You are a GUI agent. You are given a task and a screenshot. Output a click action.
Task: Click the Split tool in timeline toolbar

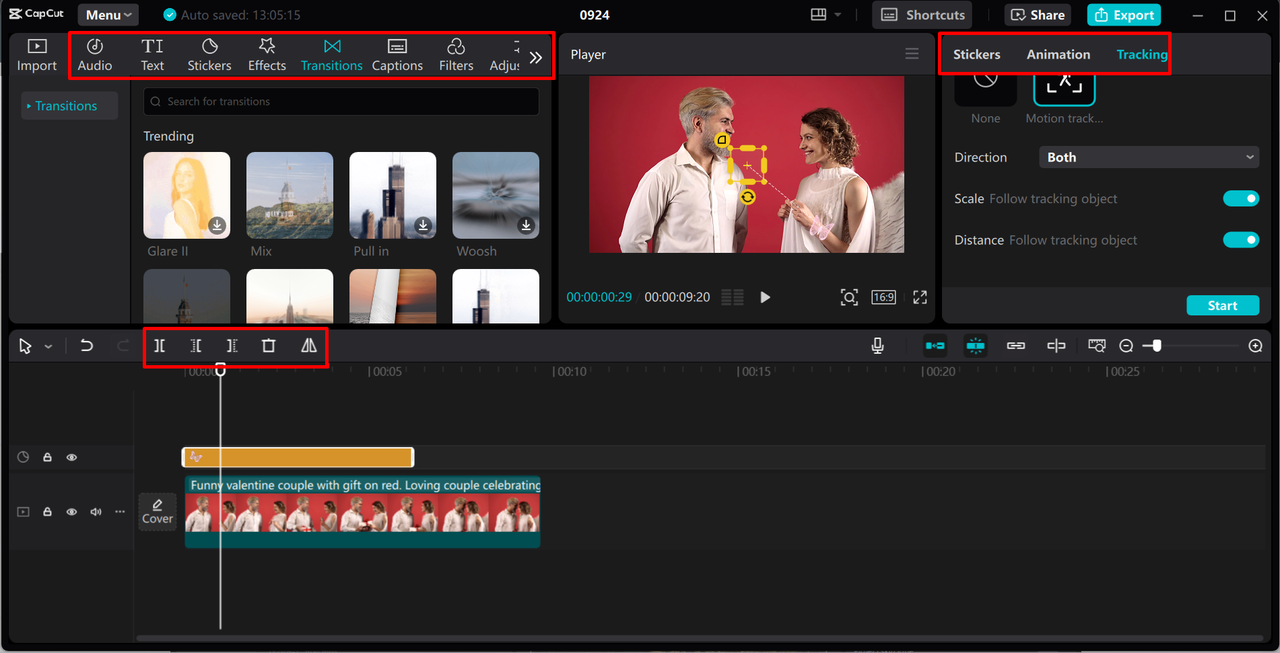(x=159, y=345)
